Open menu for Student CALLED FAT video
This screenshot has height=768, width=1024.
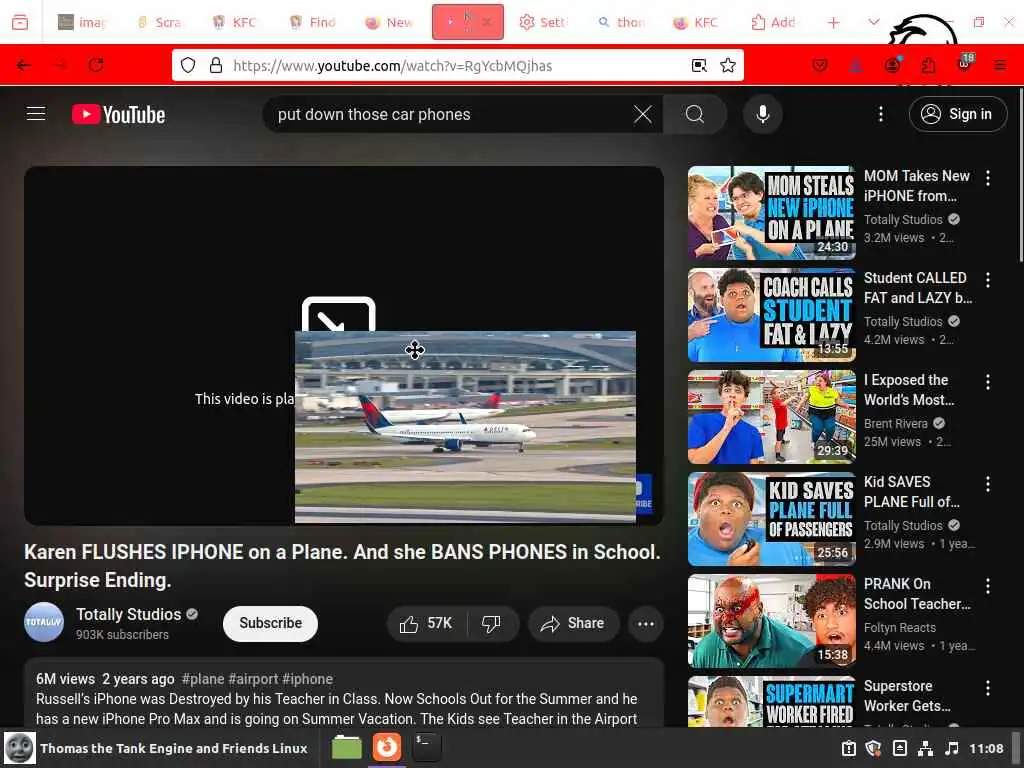point(987,280)
